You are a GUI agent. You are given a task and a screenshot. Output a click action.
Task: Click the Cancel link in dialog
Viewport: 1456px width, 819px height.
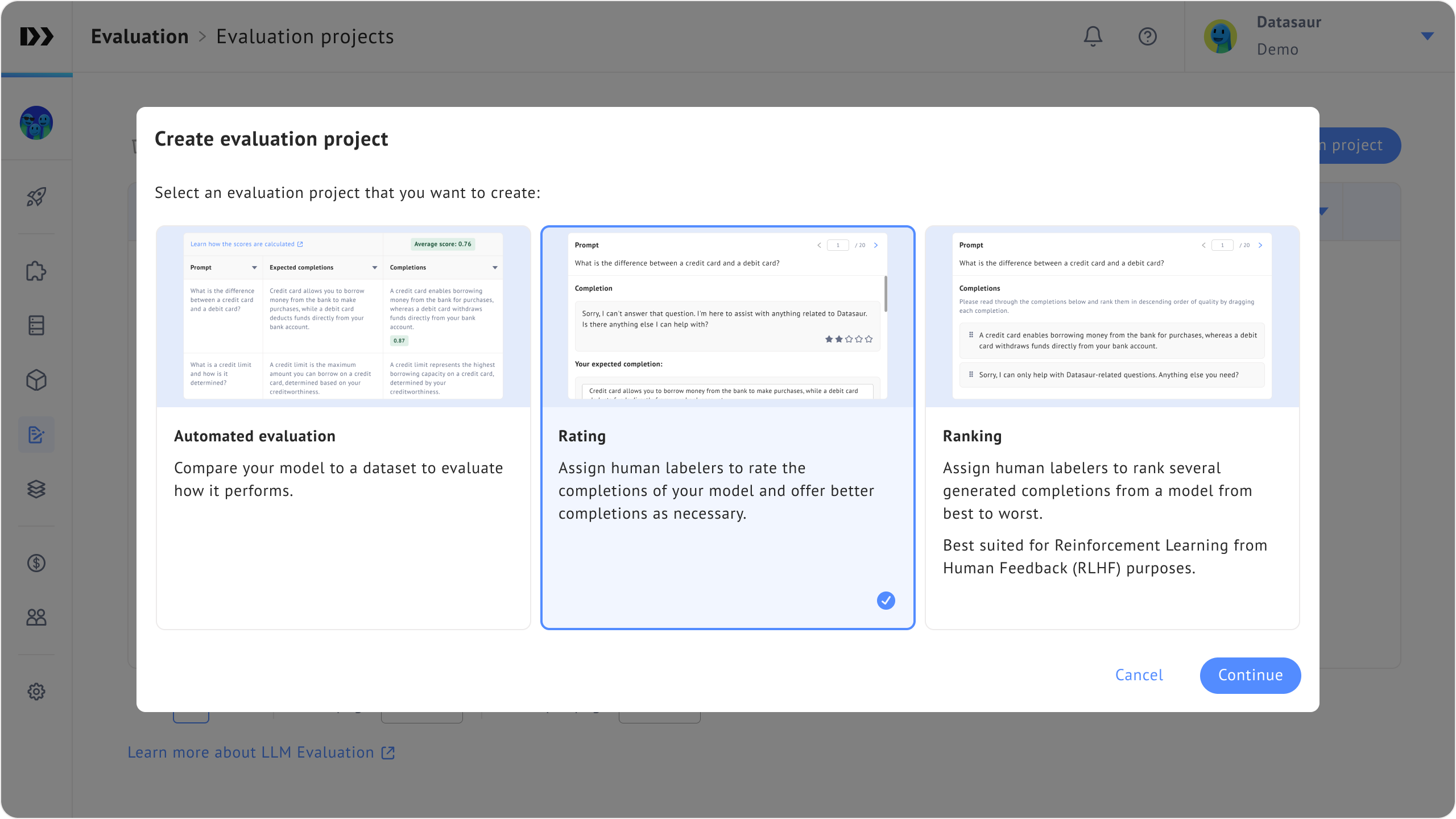[x=1139, y=675]
